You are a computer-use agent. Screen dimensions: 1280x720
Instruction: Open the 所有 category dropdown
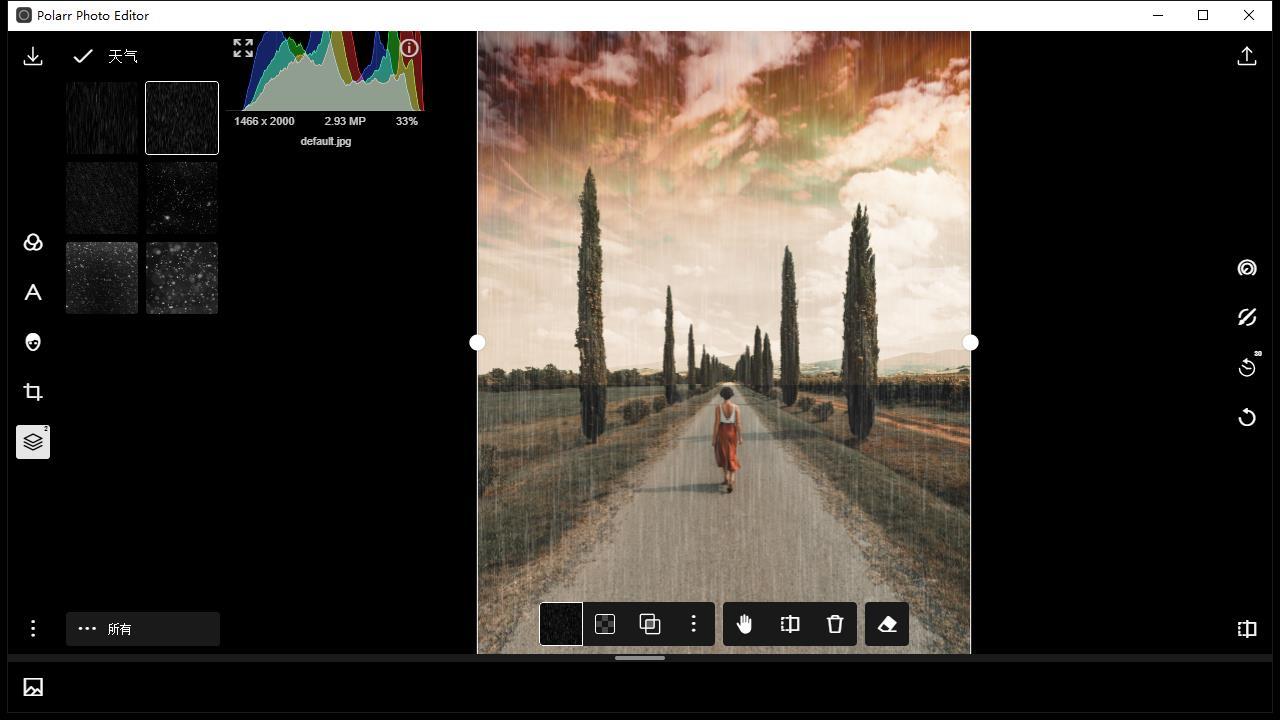point(143,629)
